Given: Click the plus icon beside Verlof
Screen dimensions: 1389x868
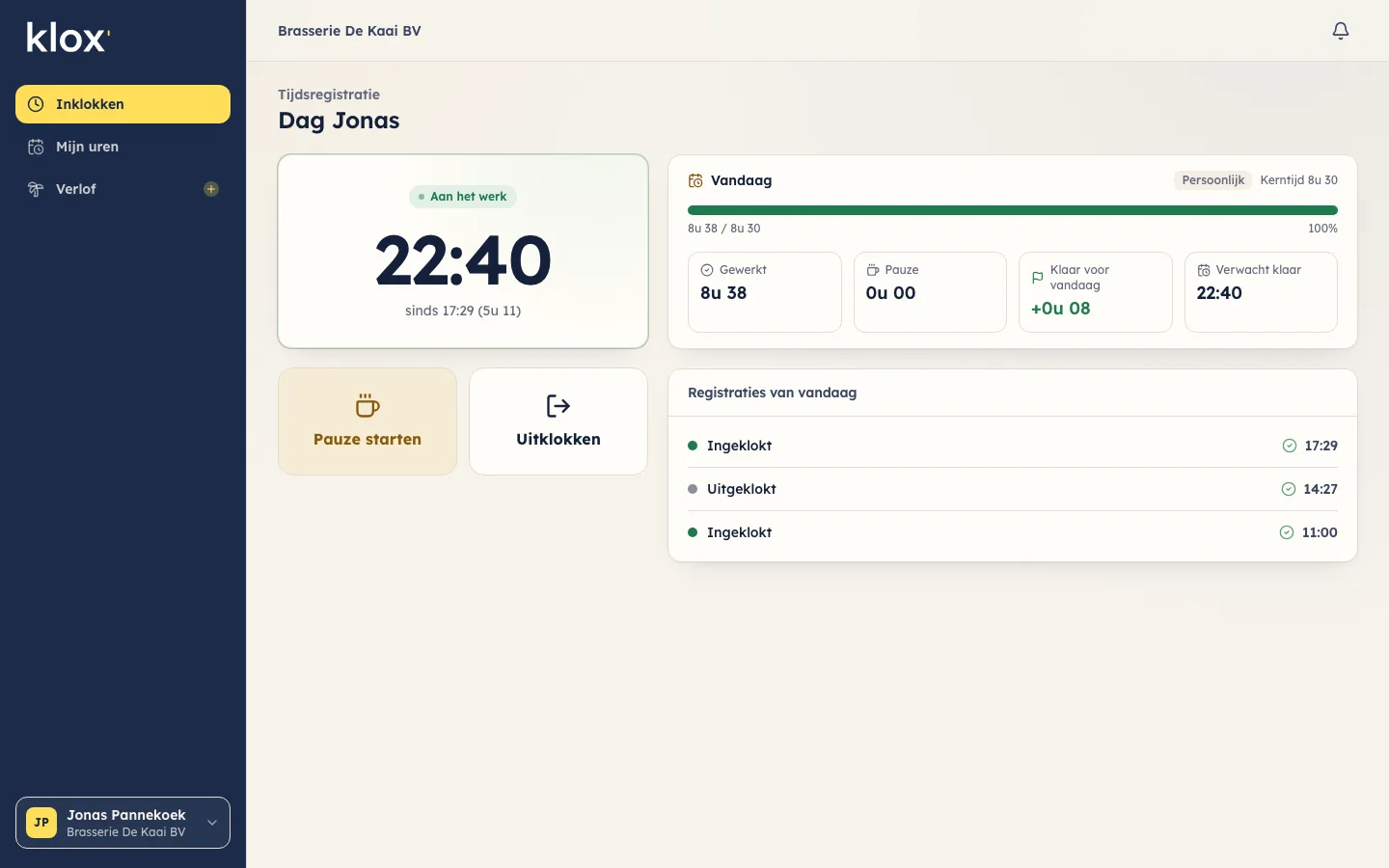Looking at the screenshot, I should pyautogui.click(x=211, y=189).
